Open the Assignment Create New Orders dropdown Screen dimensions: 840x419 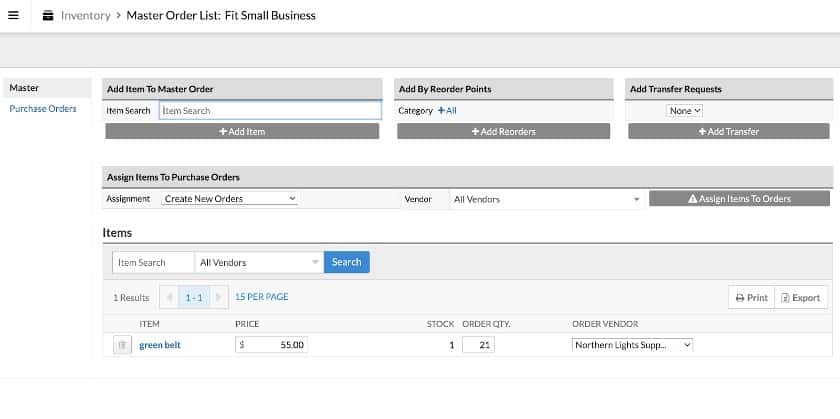pos(229,199)
